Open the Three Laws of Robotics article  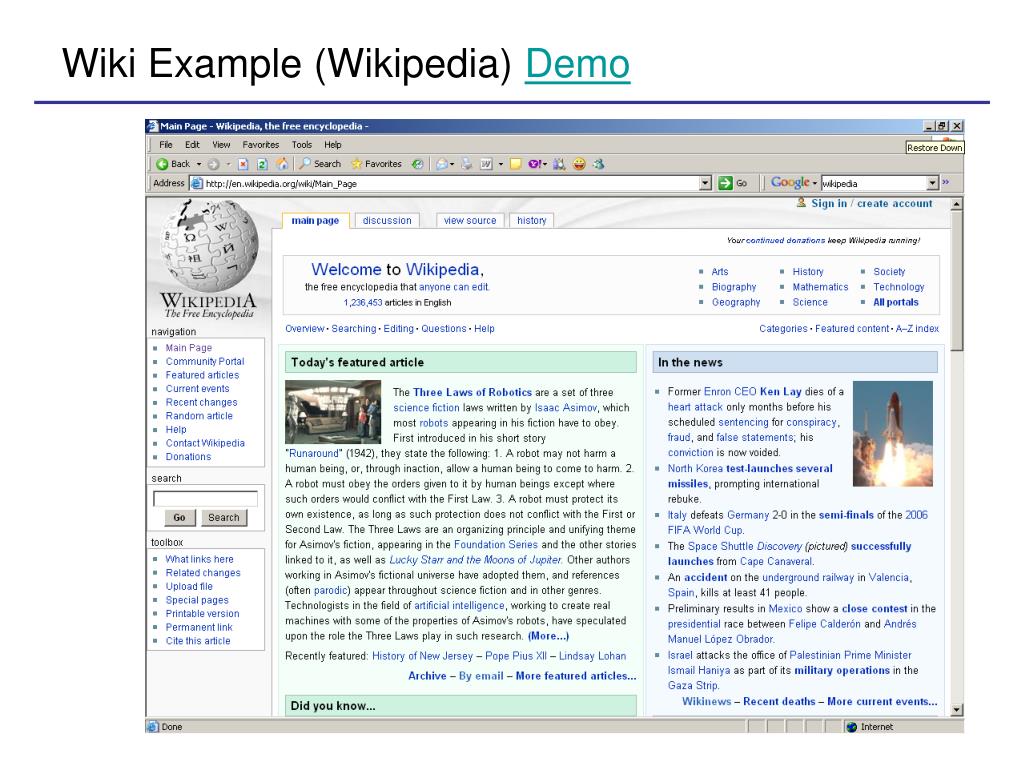(472, 392)
